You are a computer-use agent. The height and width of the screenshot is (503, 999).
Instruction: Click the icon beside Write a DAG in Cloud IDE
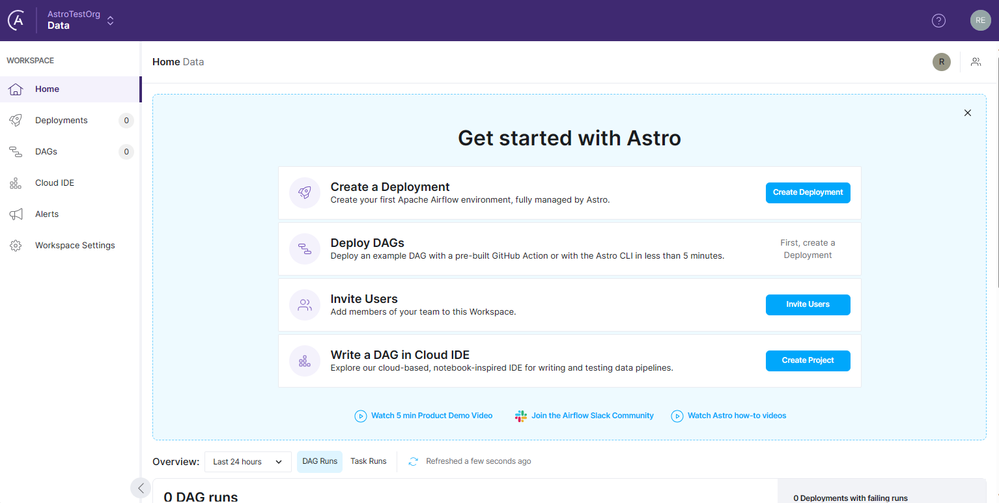pos(305,361)
